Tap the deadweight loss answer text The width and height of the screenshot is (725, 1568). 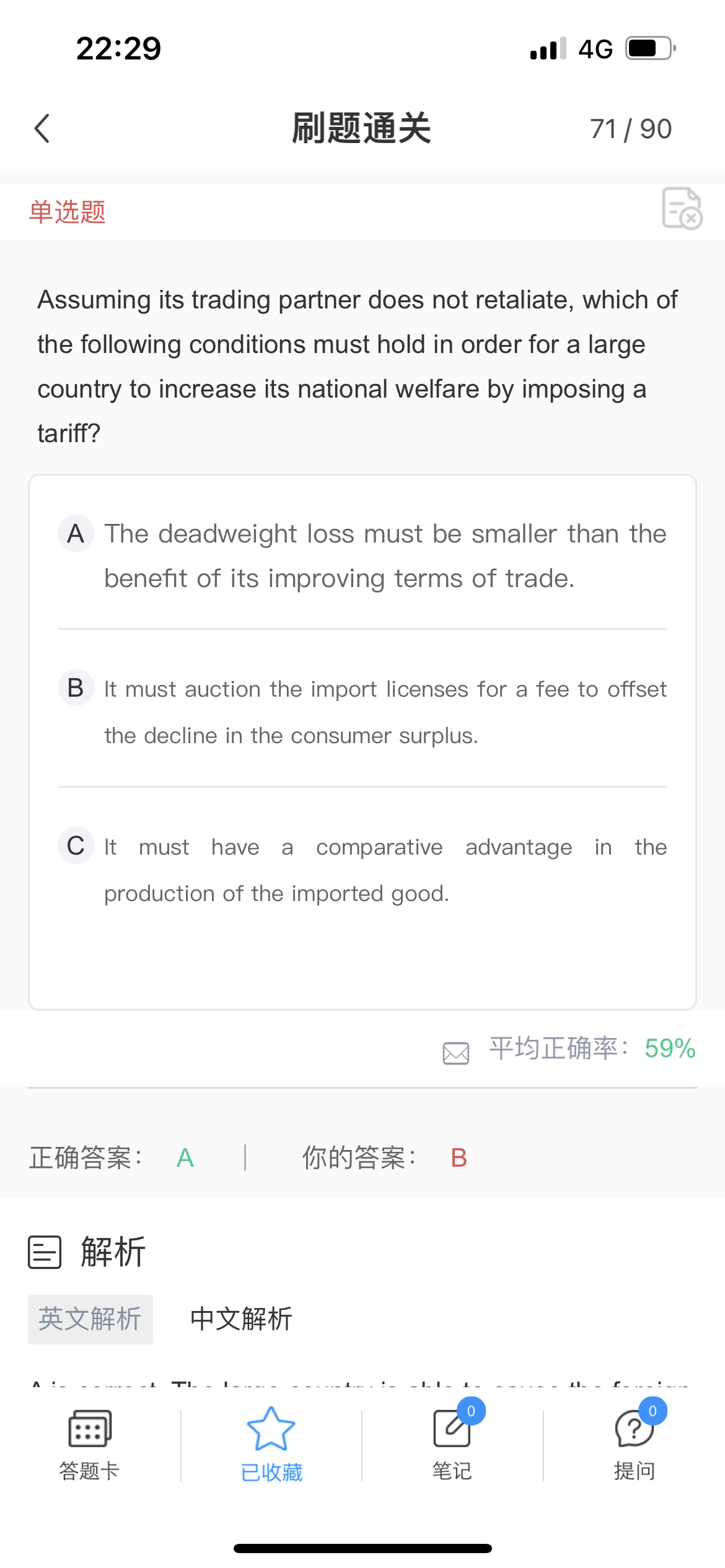tap(385, 556)
